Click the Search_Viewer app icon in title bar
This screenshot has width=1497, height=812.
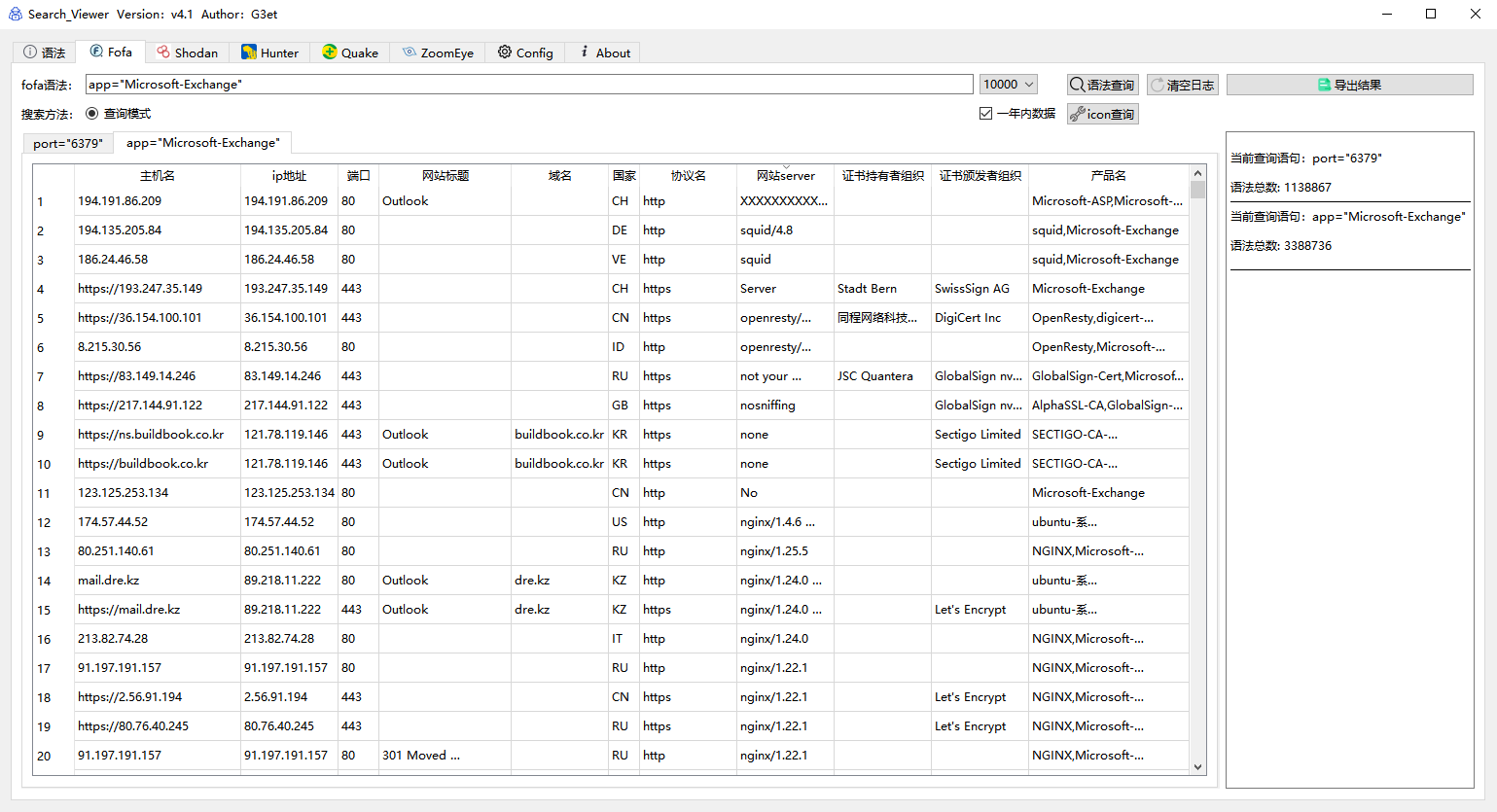tap(15, 14)
